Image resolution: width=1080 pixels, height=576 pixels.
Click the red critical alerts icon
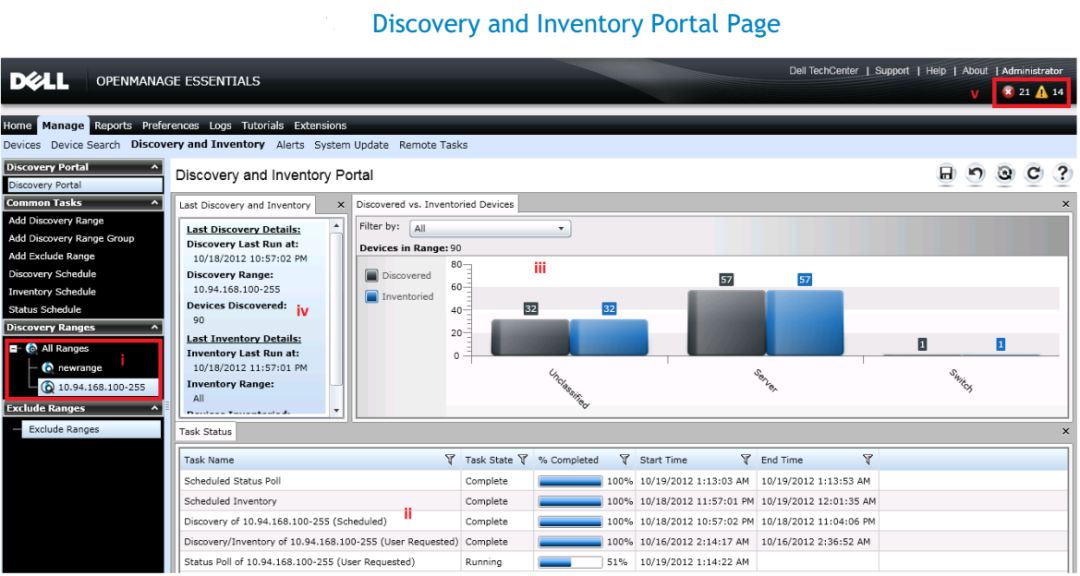click(1008, 92)
